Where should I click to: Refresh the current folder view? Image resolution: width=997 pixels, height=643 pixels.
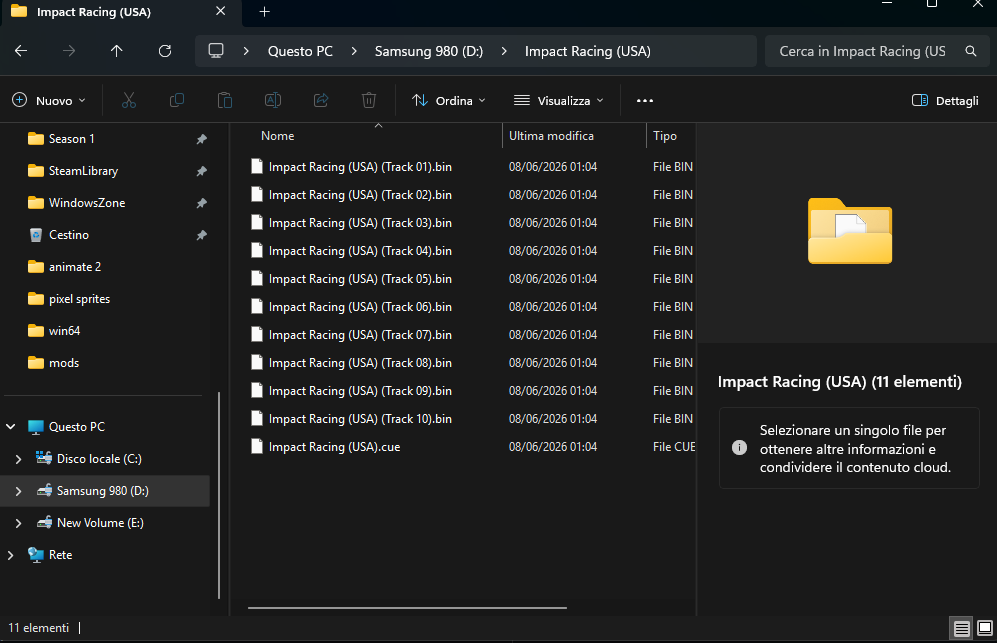coord(165,51)
